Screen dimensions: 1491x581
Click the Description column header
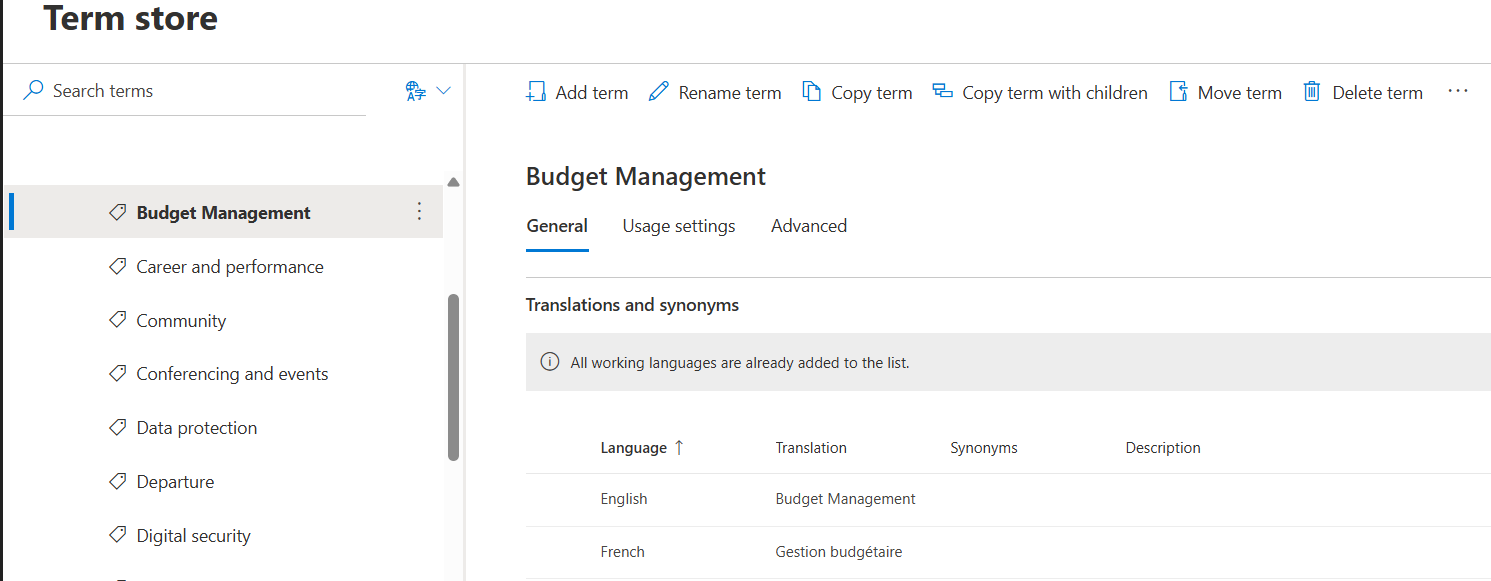click(1163, 448)
